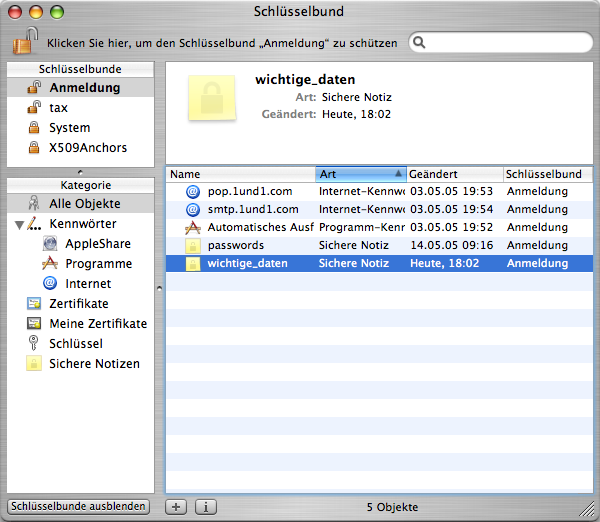The image size is (600, 522).
Task: Click the plus button to add item
Action: tap(175, 507)
